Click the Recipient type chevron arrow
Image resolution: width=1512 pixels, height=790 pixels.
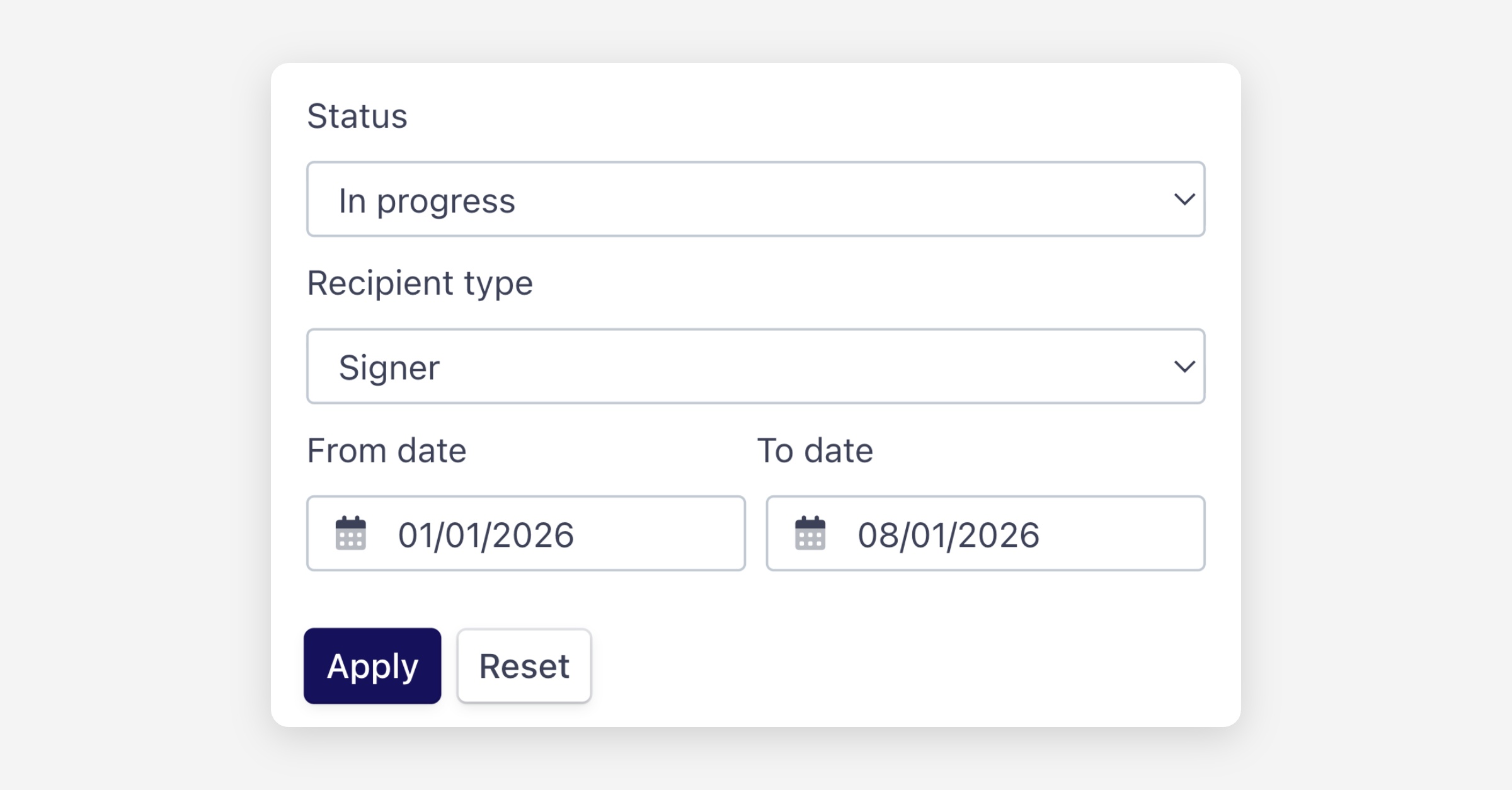click(x=1184, y=367)
